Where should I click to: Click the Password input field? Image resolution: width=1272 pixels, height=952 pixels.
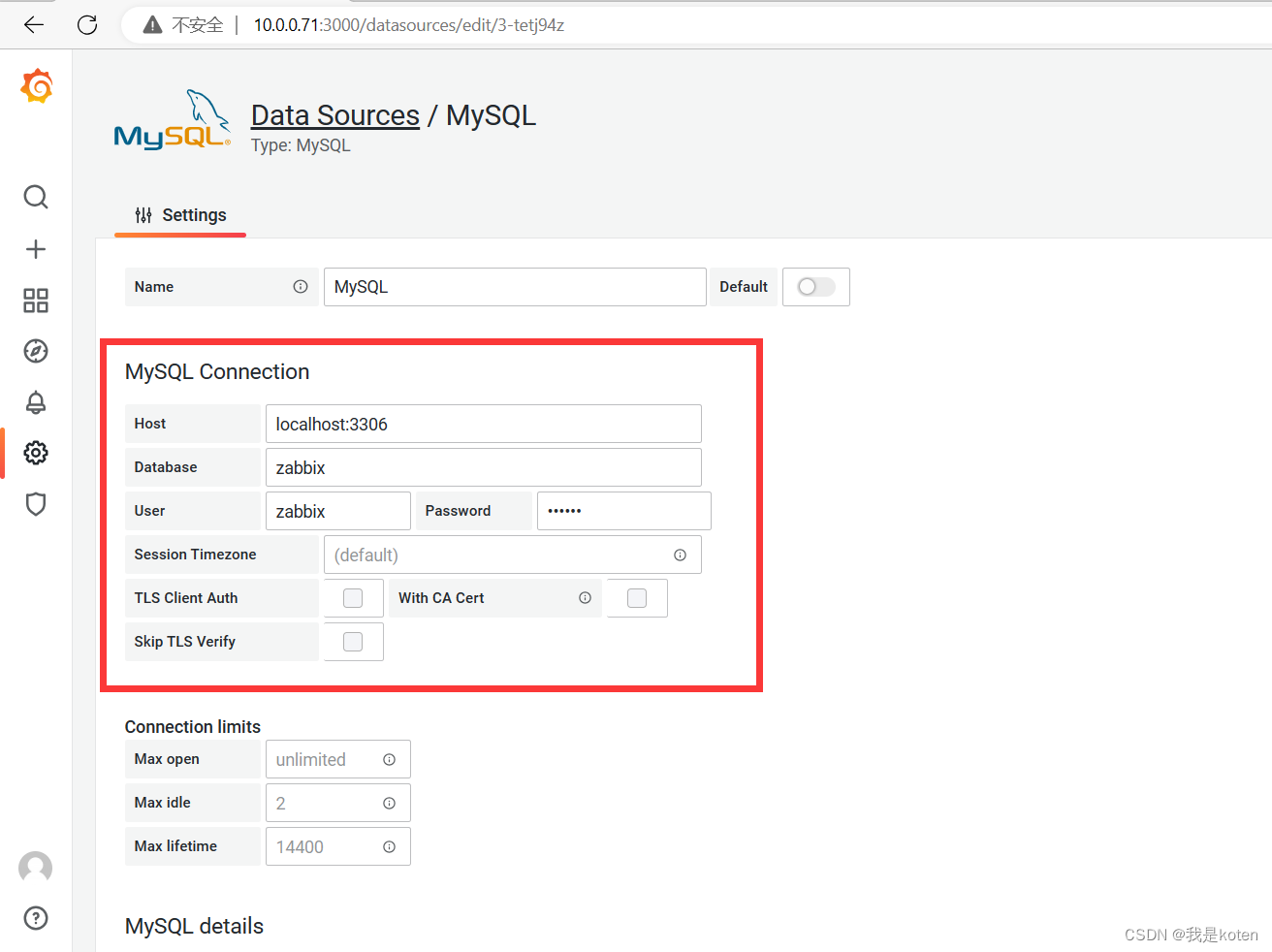click(624, 511)
